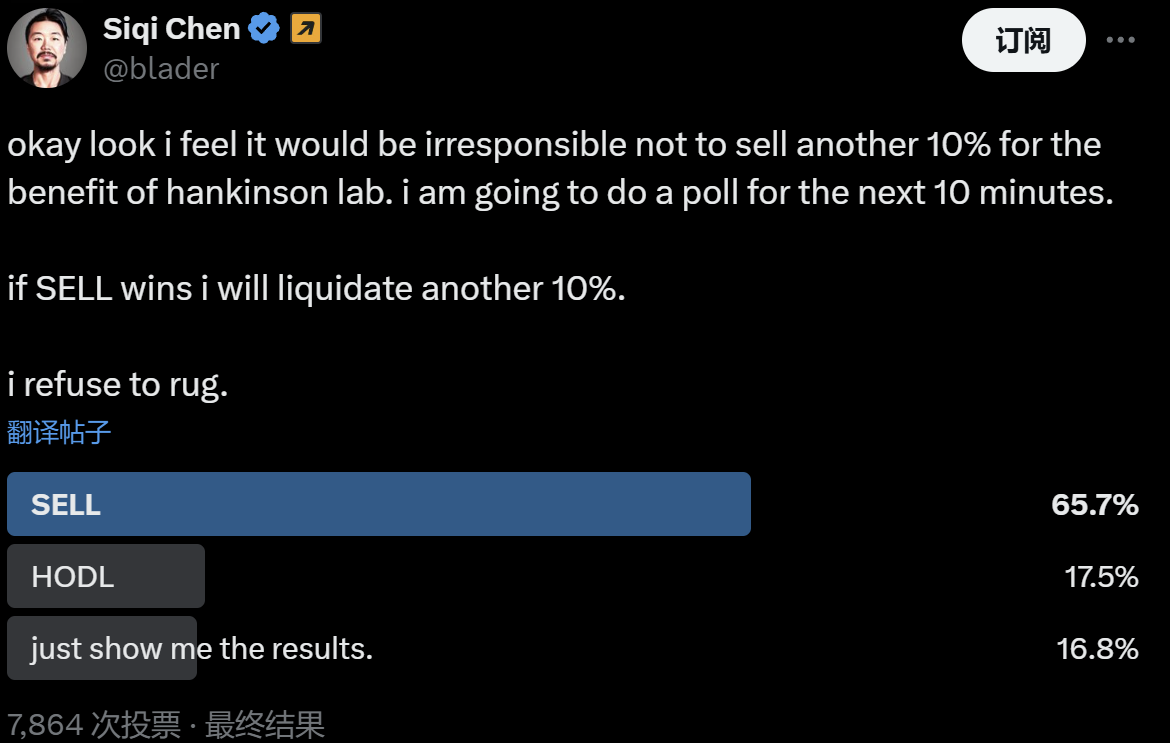The height and width of the screenshot is (743, 1170).
Task: Open the three-dot more options menu
Action: coord(1120,41)
